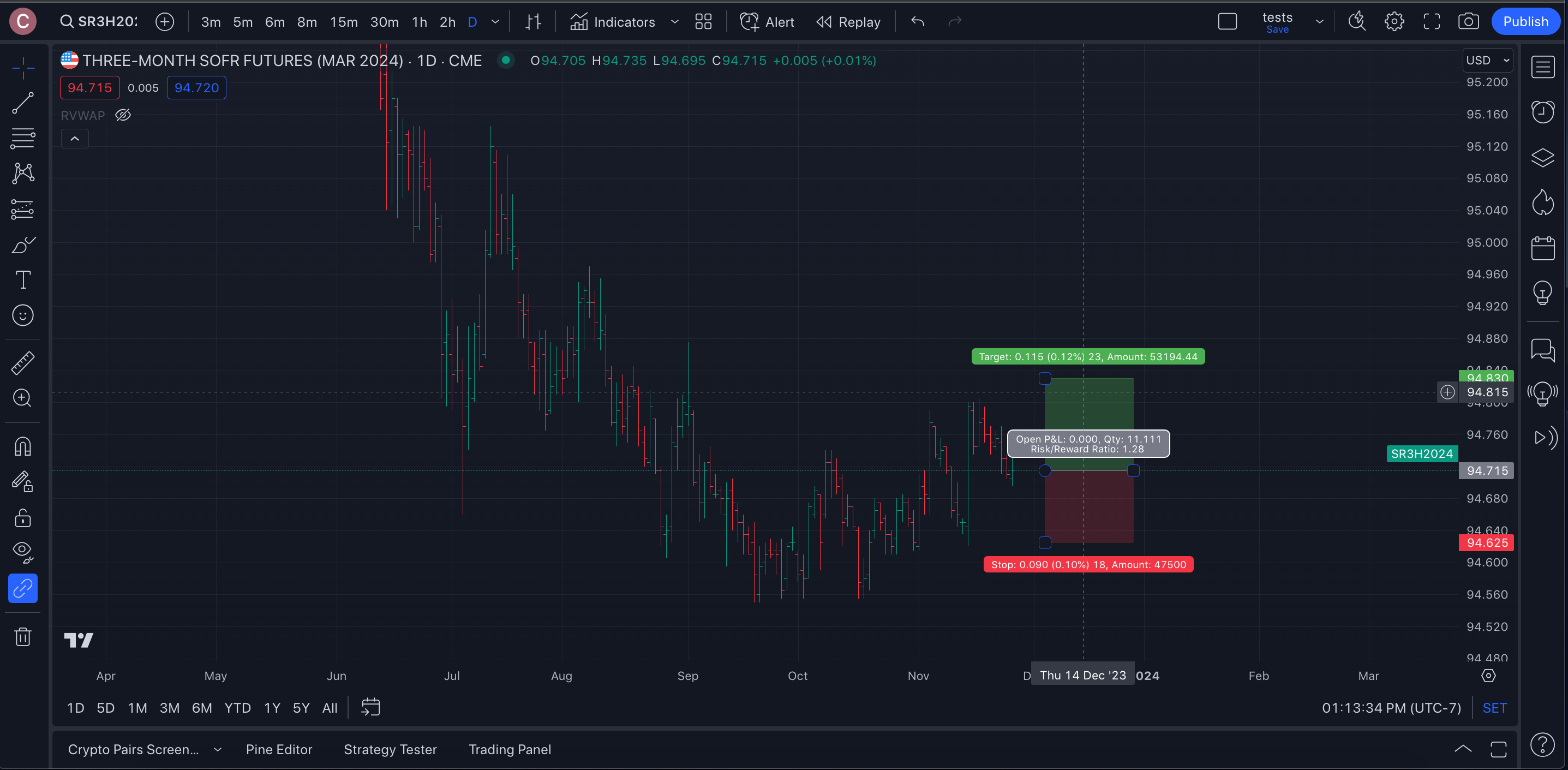Toggle magnet mode on

[x=22, y=447]
